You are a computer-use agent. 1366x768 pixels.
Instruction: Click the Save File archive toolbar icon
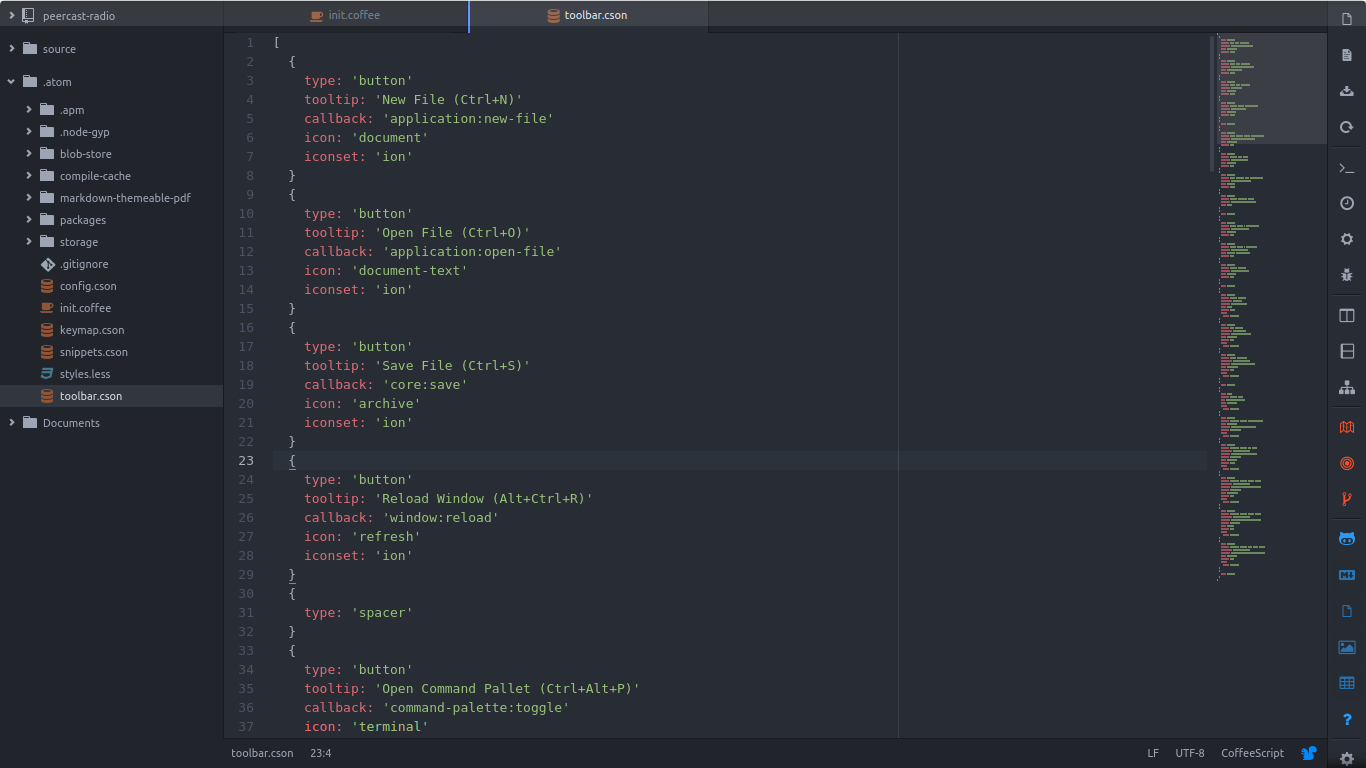(1347, 91)
